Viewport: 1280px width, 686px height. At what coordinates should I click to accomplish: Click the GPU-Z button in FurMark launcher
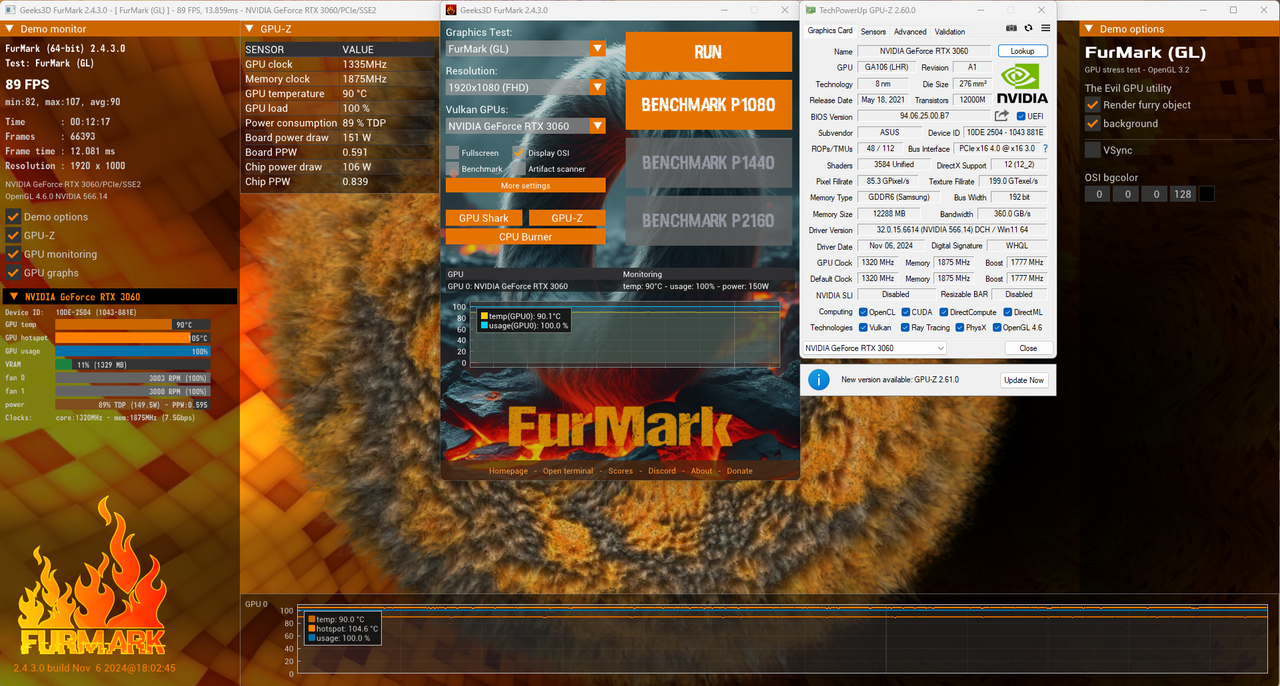567,218
